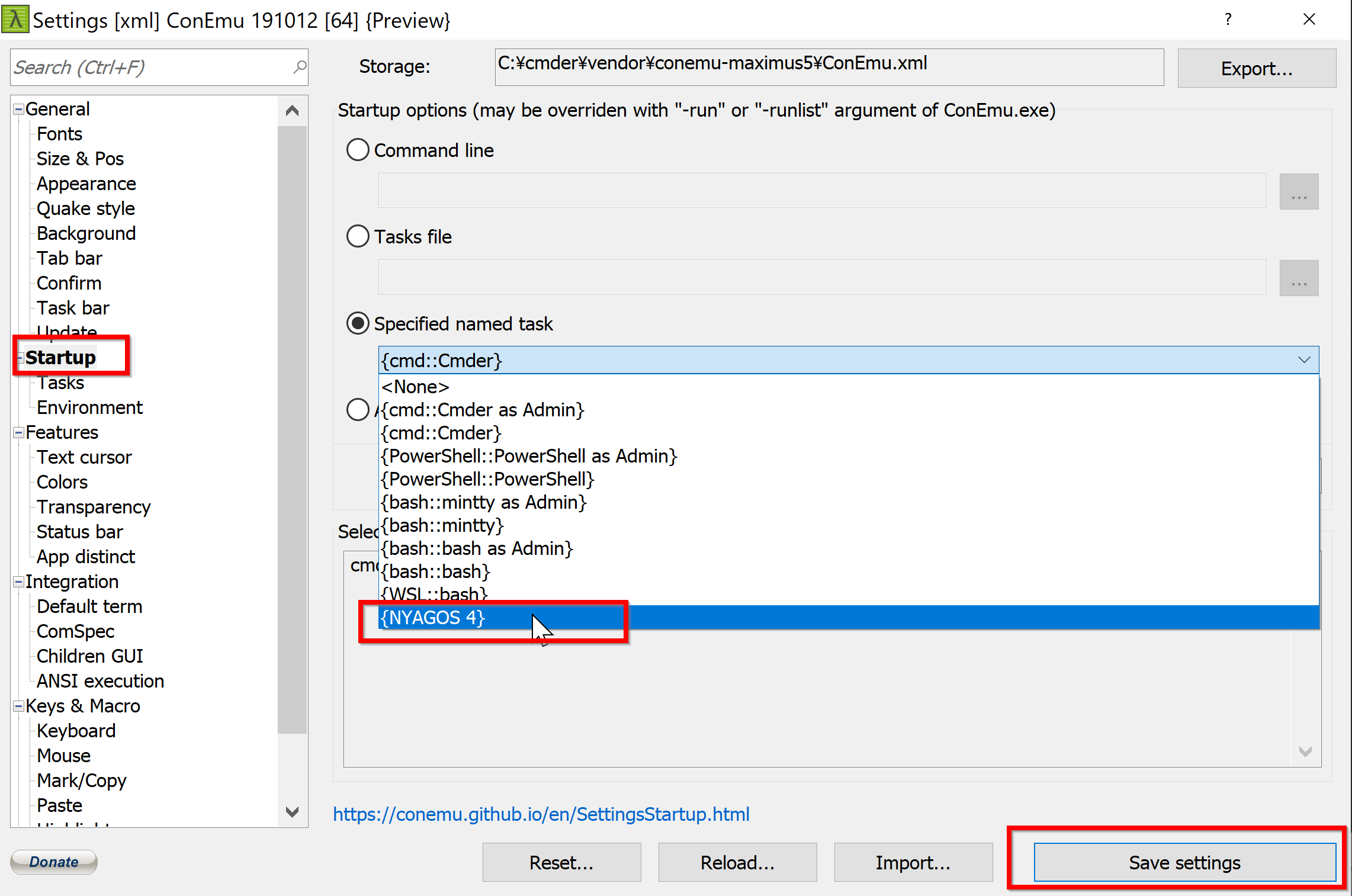Click the Import... button

tap(913, 862)
